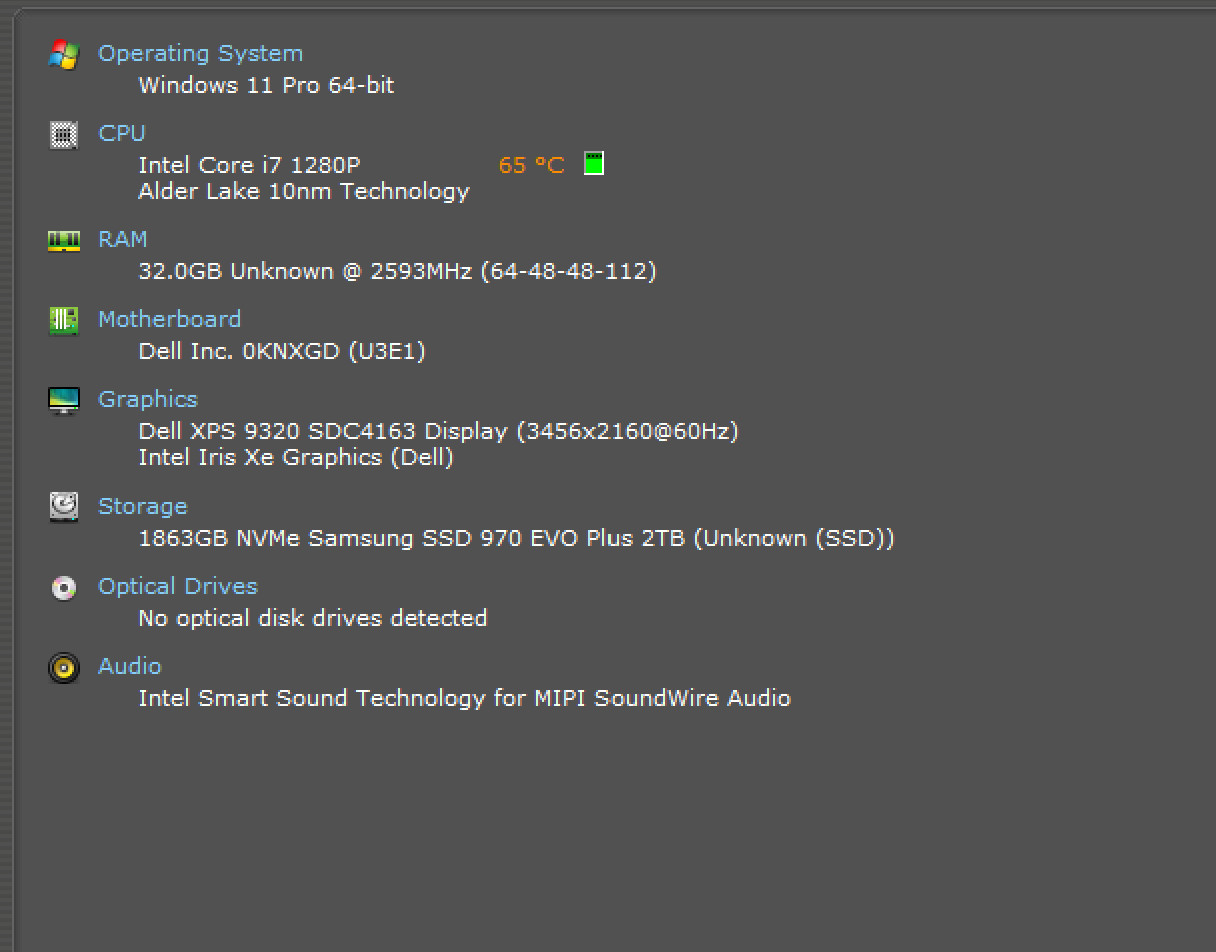Click the RAM memory stick icon

coord(64,240)
